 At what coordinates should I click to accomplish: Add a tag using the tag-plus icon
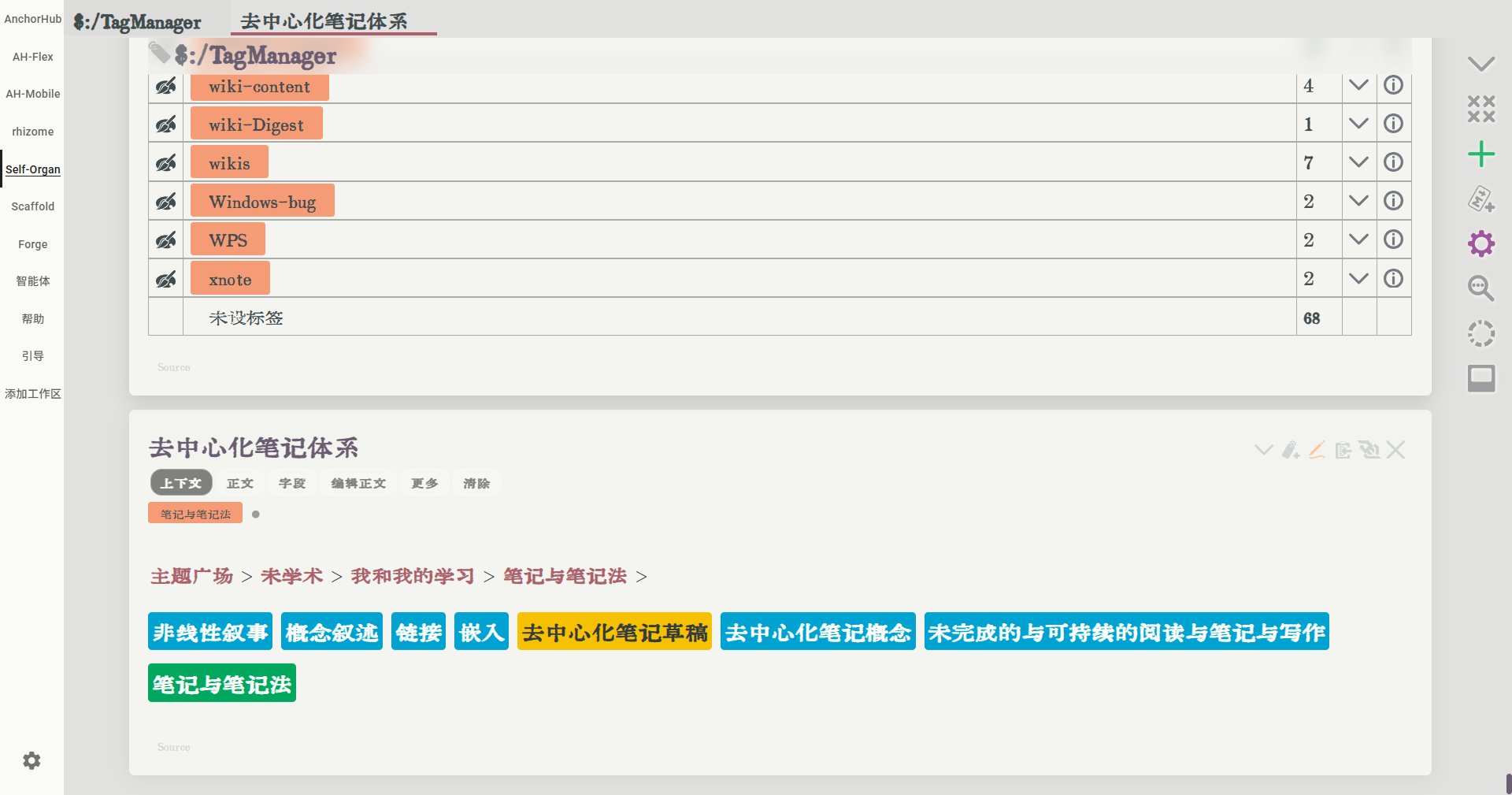[x=1289, y=449]
